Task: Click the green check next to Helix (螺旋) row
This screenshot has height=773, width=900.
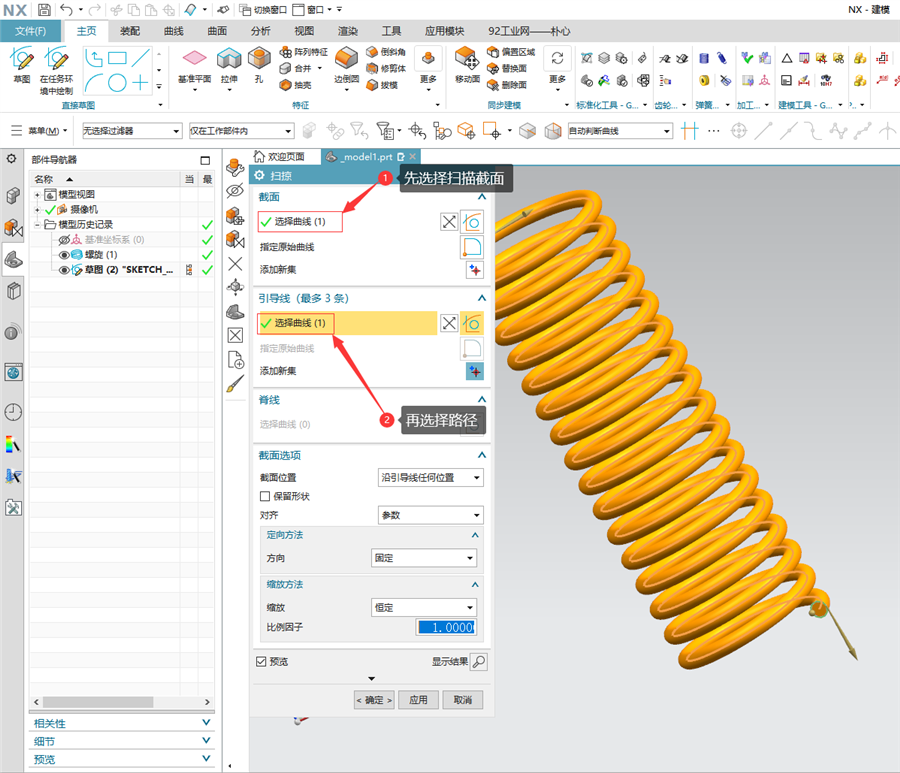Action: 207,255
